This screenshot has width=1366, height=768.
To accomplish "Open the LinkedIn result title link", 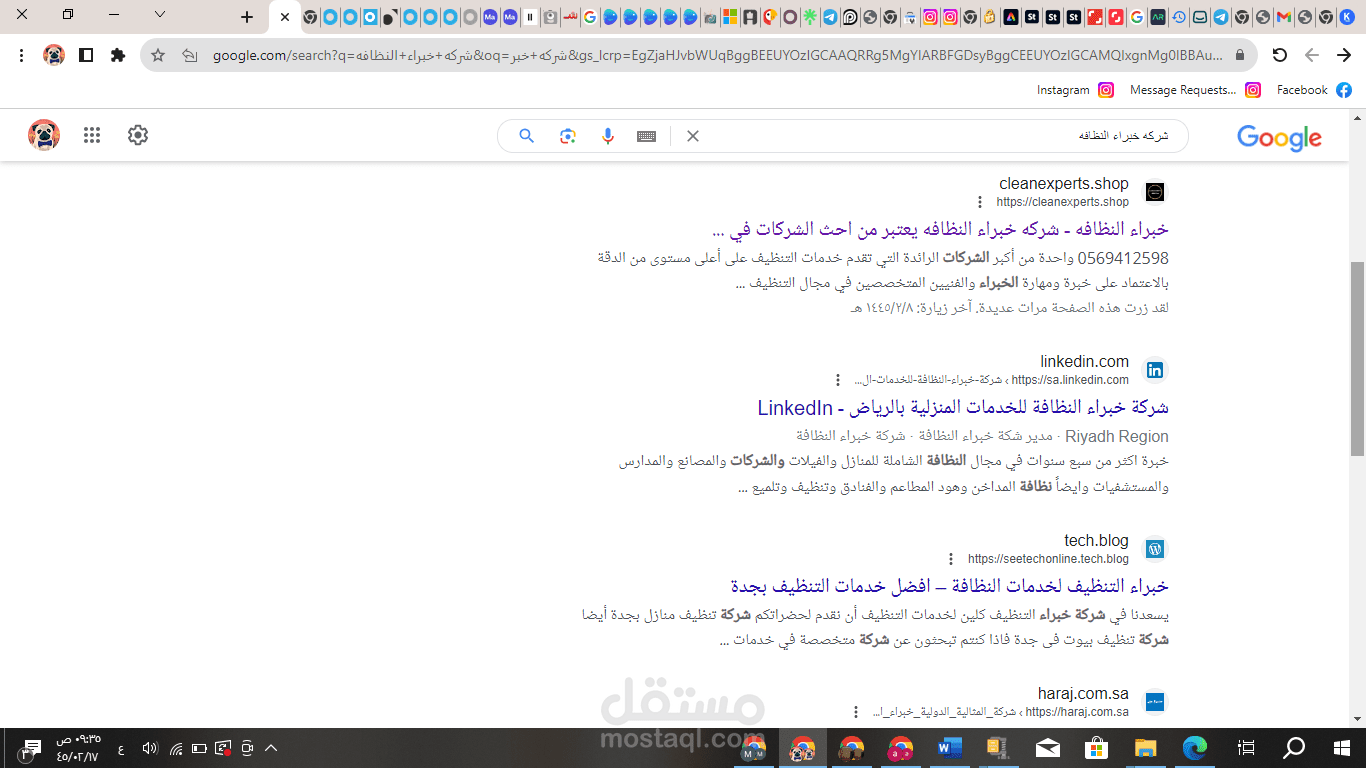I will 963,408.
